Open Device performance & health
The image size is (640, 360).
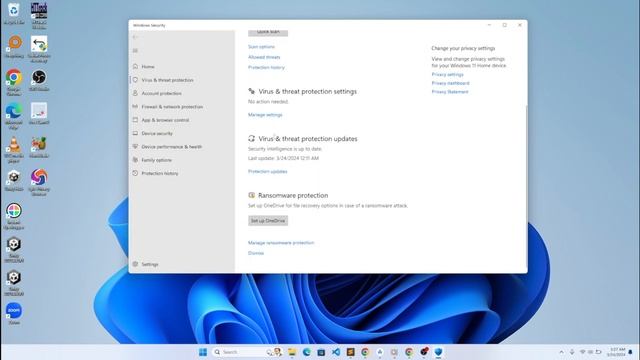(x=171, y=147)
